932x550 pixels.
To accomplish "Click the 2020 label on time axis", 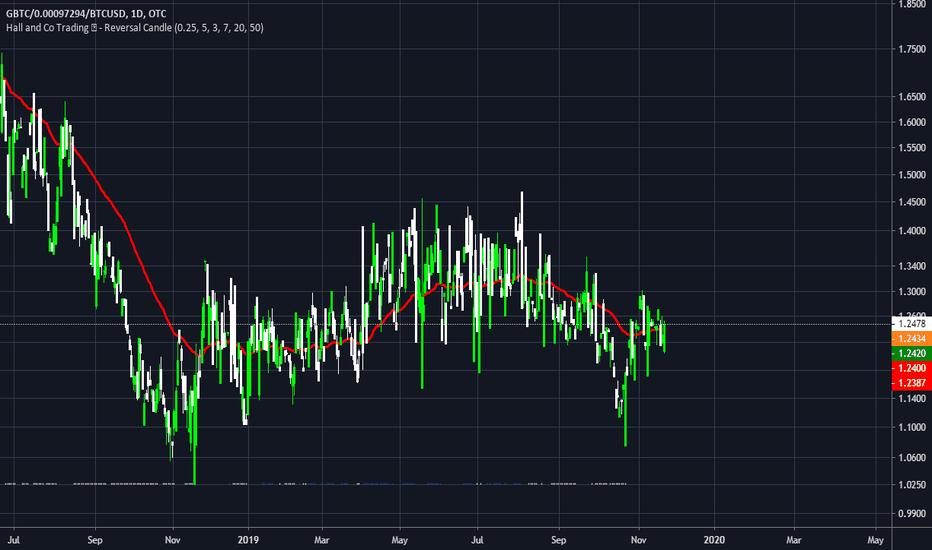I will pos(714,540).
